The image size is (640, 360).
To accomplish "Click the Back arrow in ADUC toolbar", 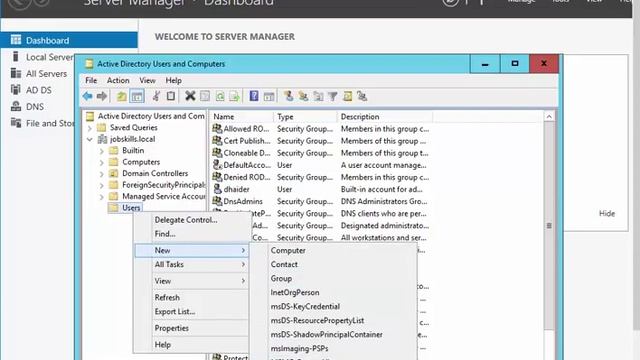I will (x=87, y=96).
